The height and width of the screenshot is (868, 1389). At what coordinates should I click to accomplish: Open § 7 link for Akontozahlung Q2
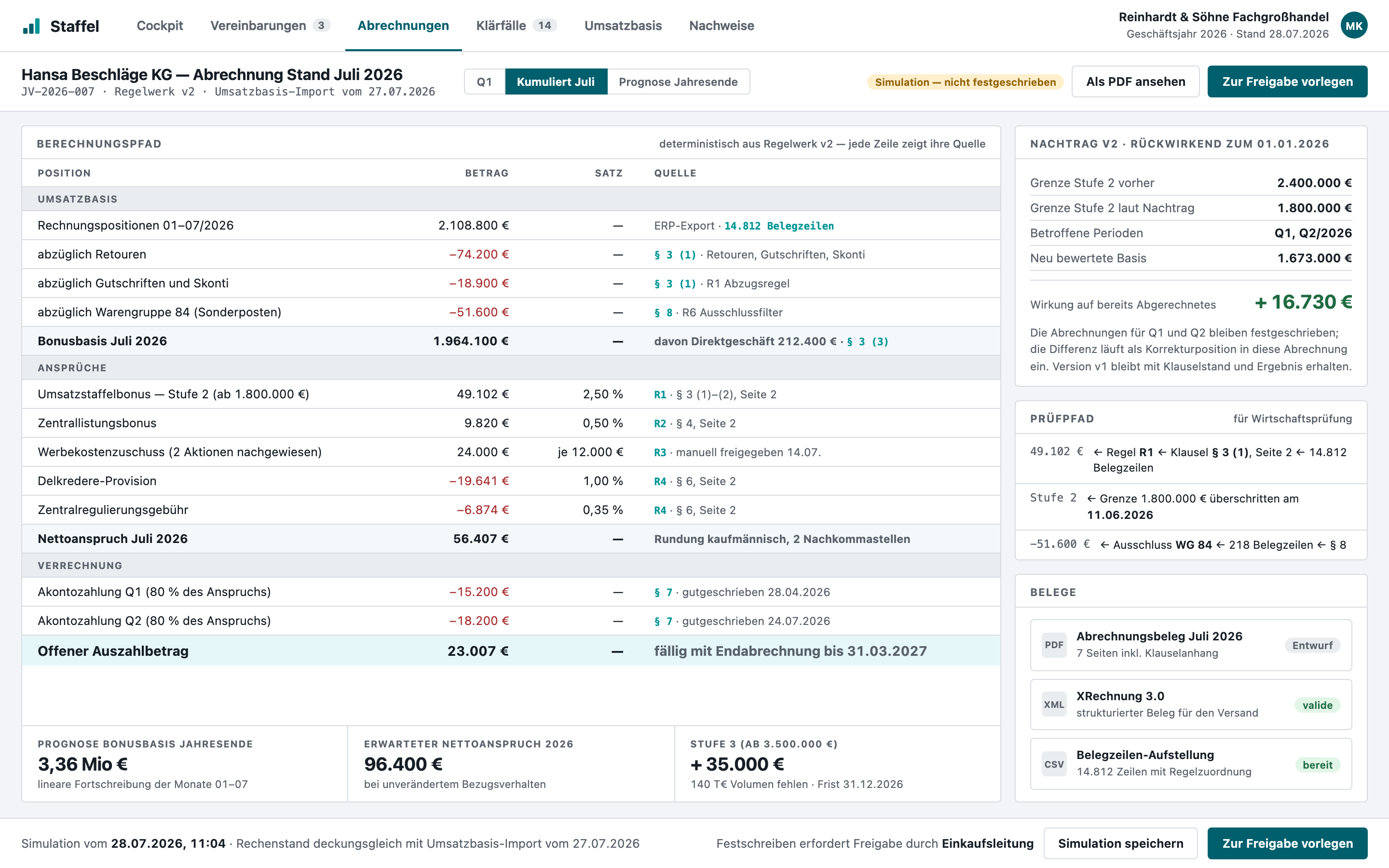[663, 621]
